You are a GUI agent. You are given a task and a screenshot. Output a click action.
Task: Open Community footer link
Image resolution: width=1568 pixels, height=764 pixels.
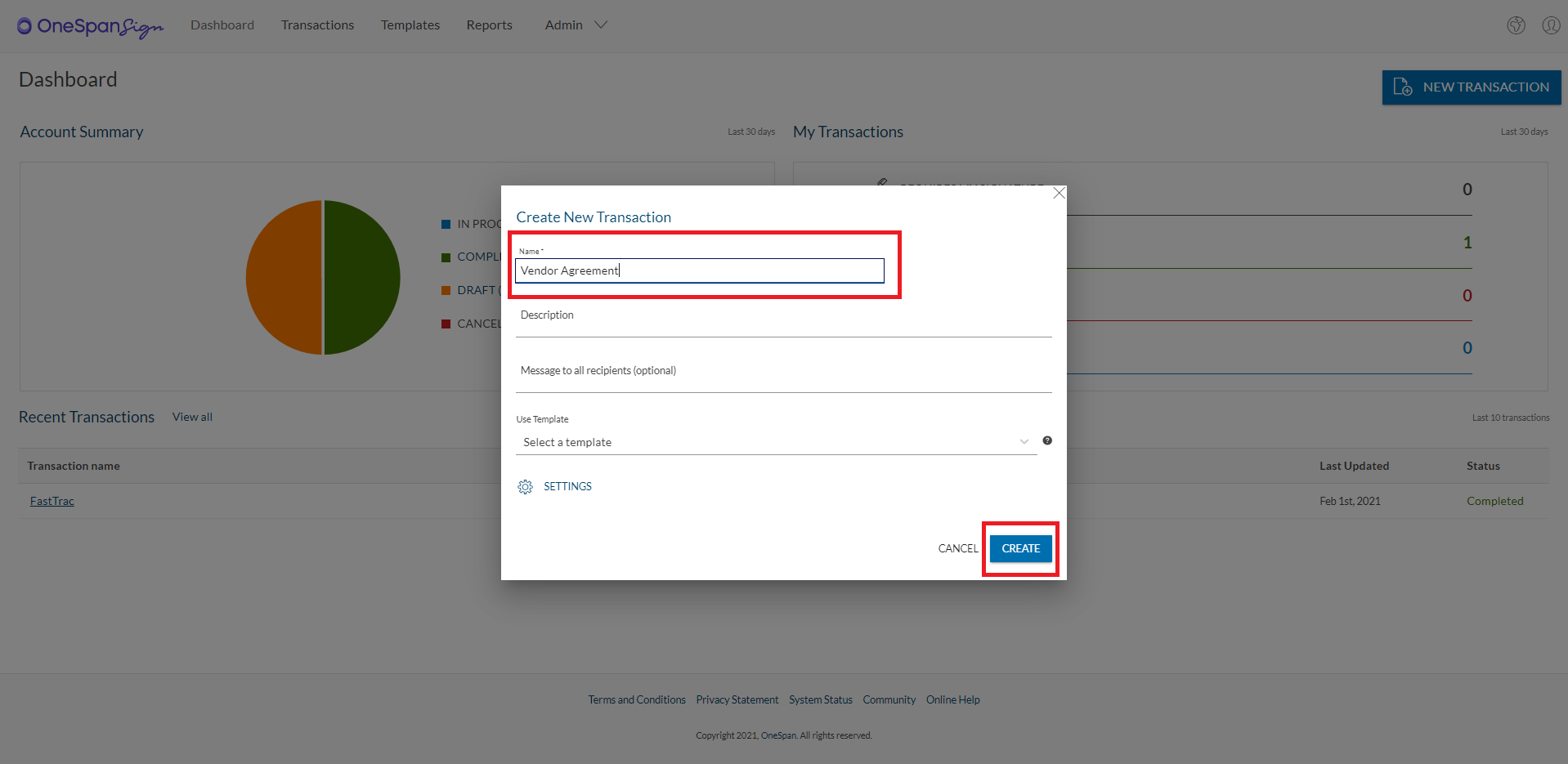[x=889, y=700]
